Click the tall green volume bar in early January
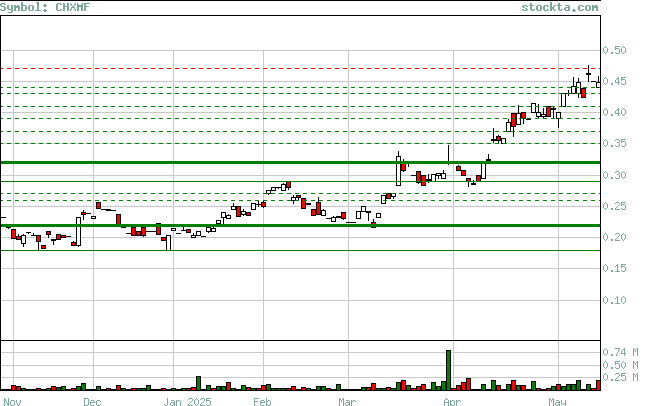 click(198, 383)
